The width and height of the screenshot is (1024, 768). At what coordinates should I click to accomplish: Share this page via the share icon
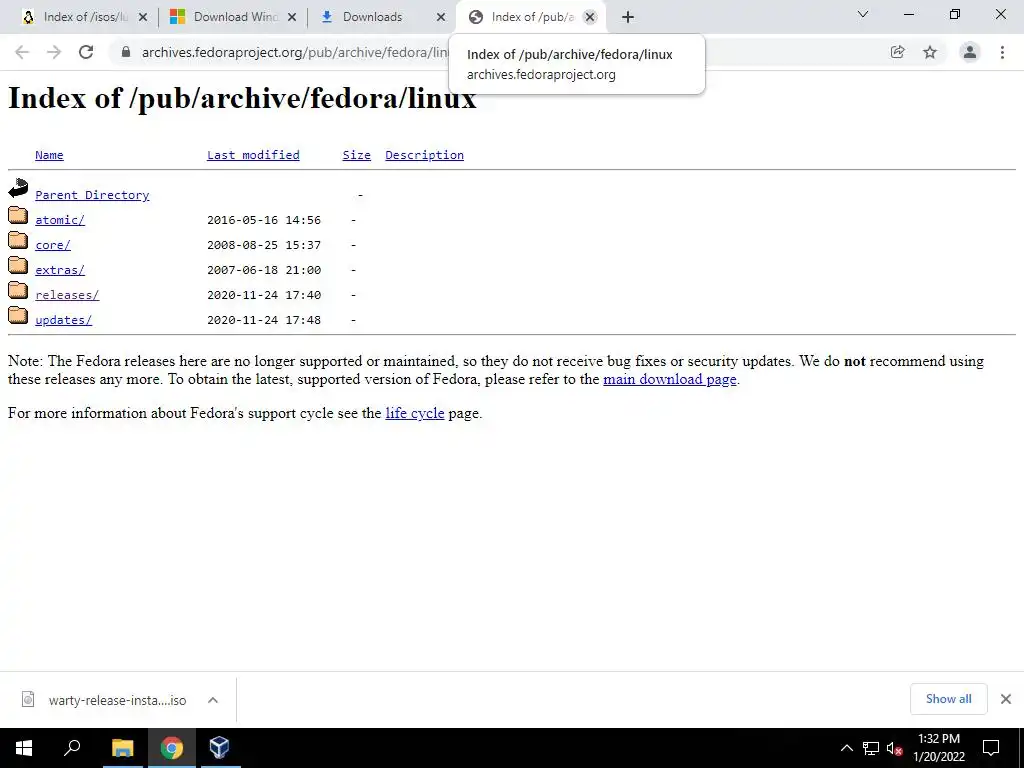pyautogui.click(x=898, y=52)
